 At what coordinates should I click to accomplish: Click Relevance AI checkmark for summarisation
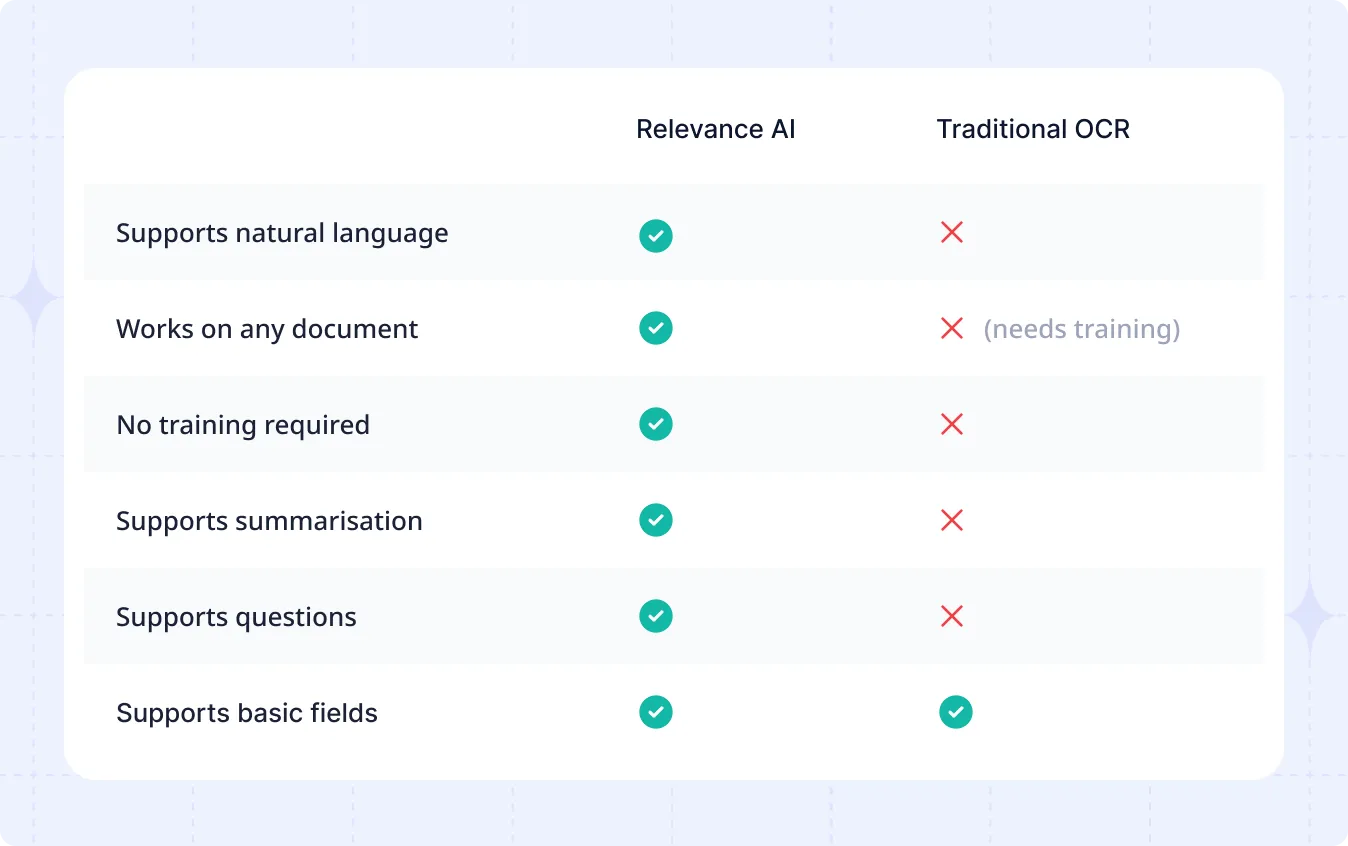point(656,520)
